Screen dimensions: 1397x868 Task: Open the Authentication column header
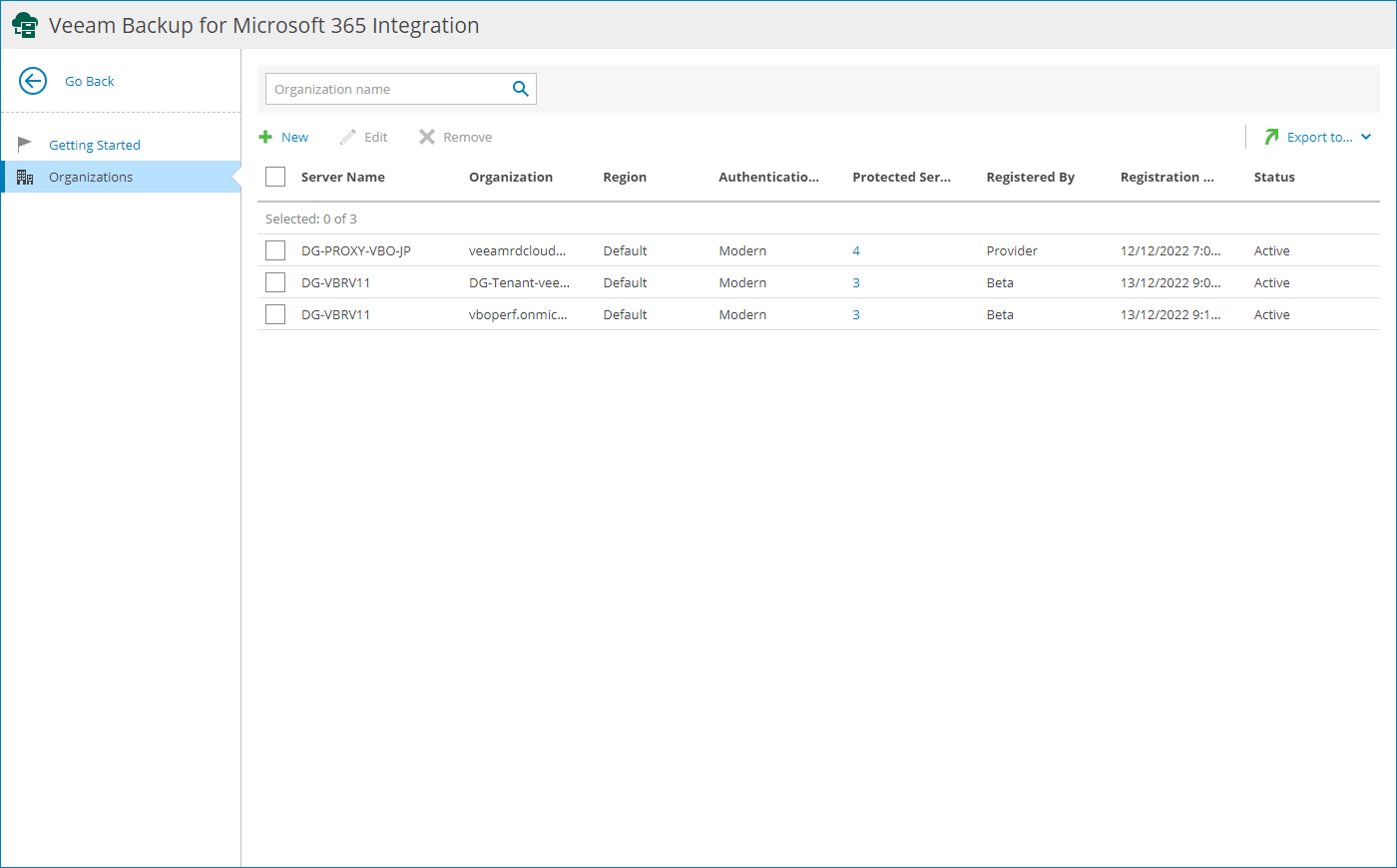768,177
